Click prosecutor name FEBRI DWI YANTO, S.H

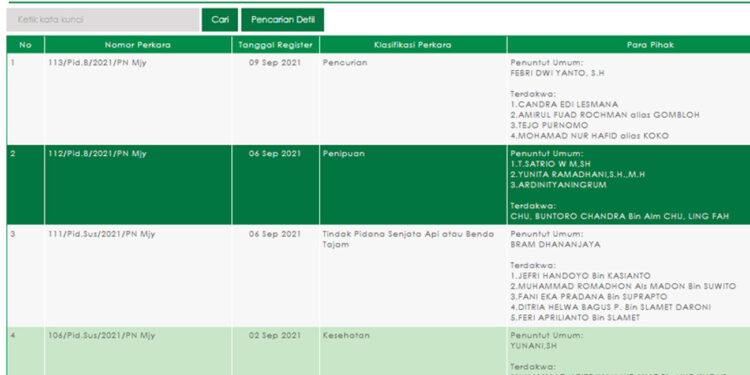(557, 73)
